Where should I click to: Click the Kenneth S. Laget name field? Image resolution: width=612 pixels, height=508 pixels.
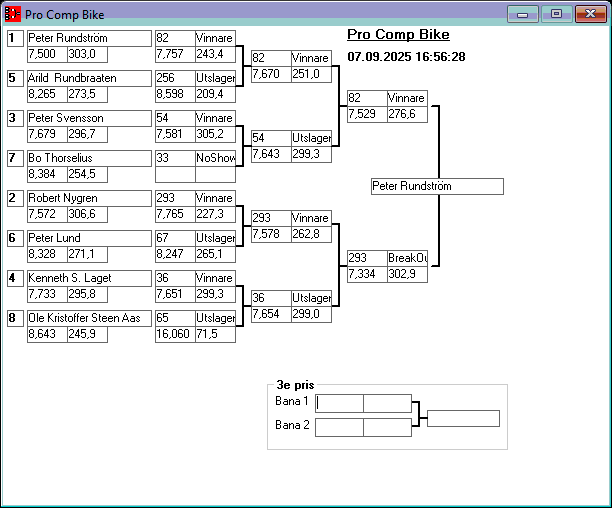tap(88, 278)
